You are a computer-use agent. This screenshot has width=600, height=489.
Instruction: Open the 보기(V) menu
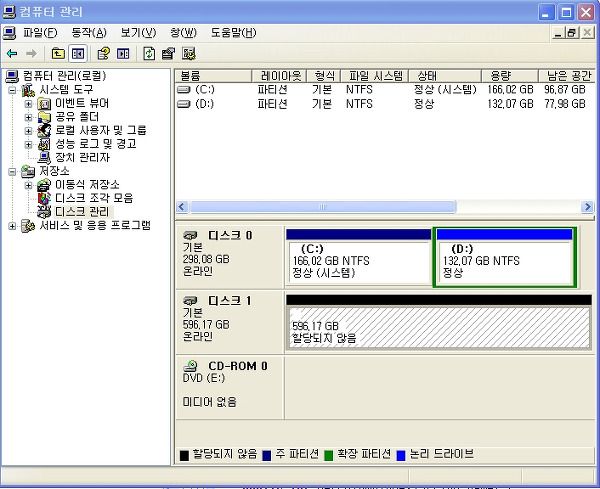click(139, 33)
